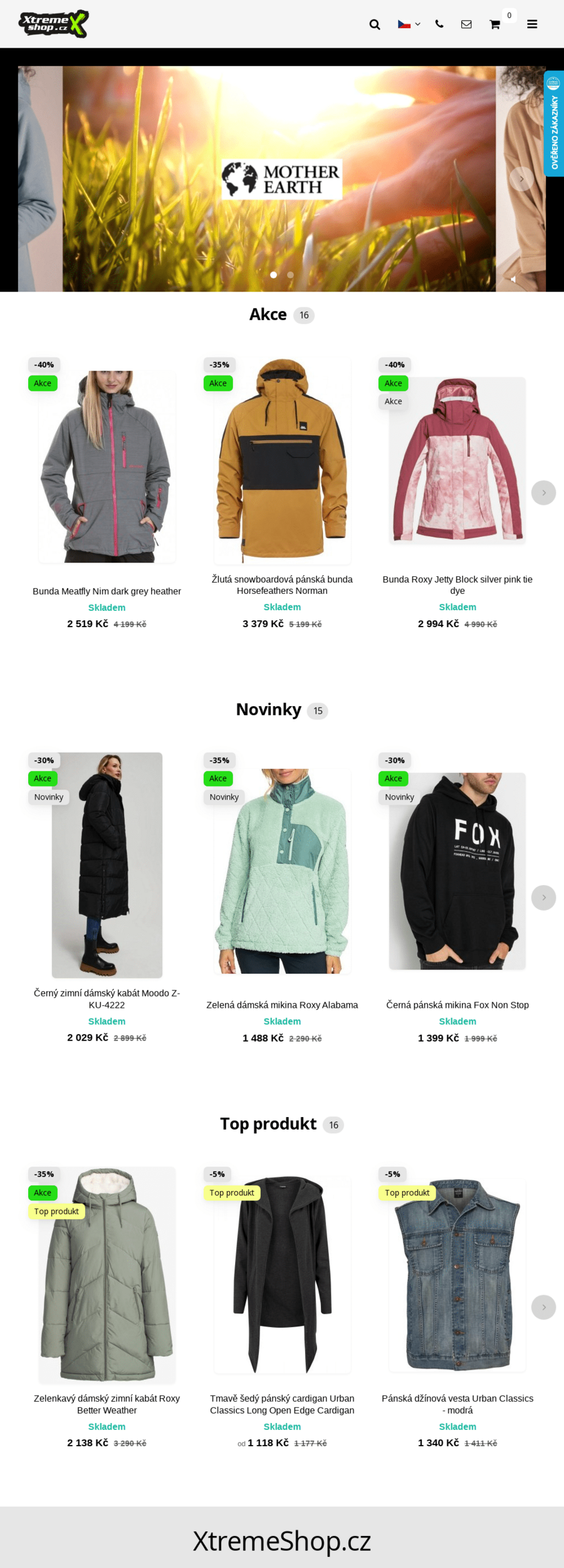Show next products in Akce carousel

543,492
